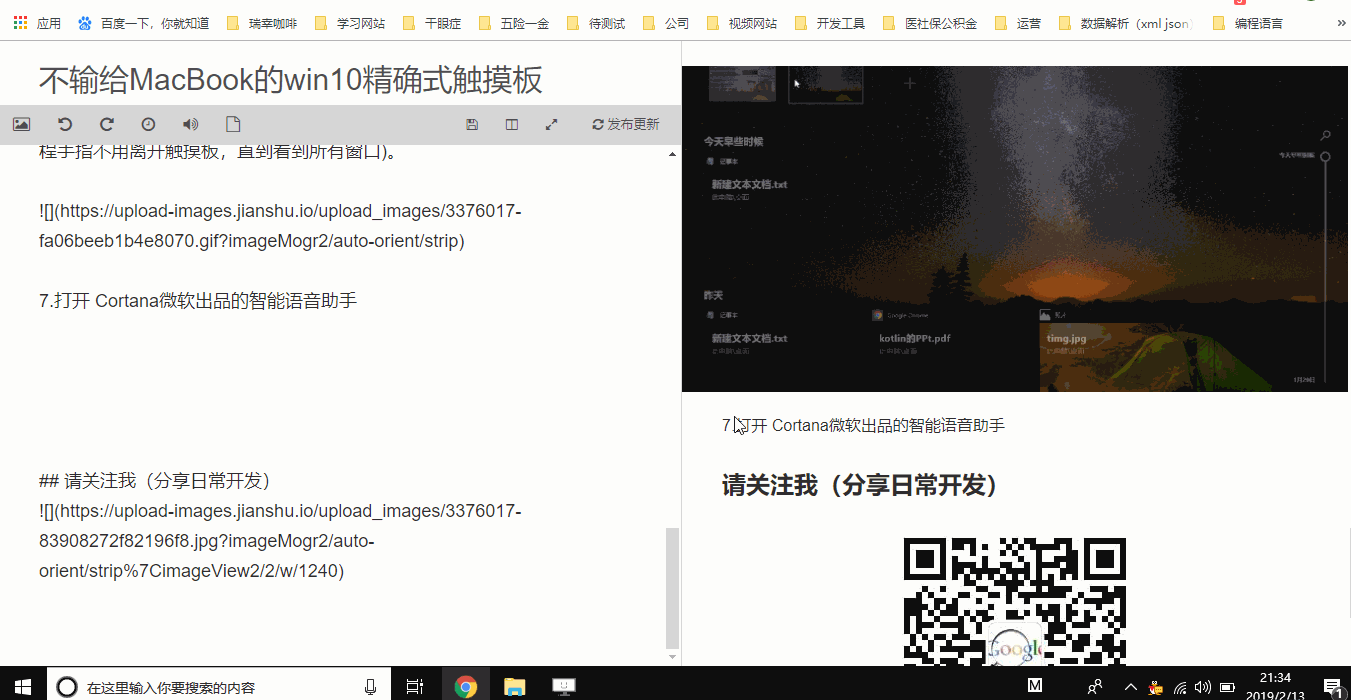Open the 应用 apps shortcut in bookmarks bar
The height and width of the screenshot is (700, 1351).
38,23
